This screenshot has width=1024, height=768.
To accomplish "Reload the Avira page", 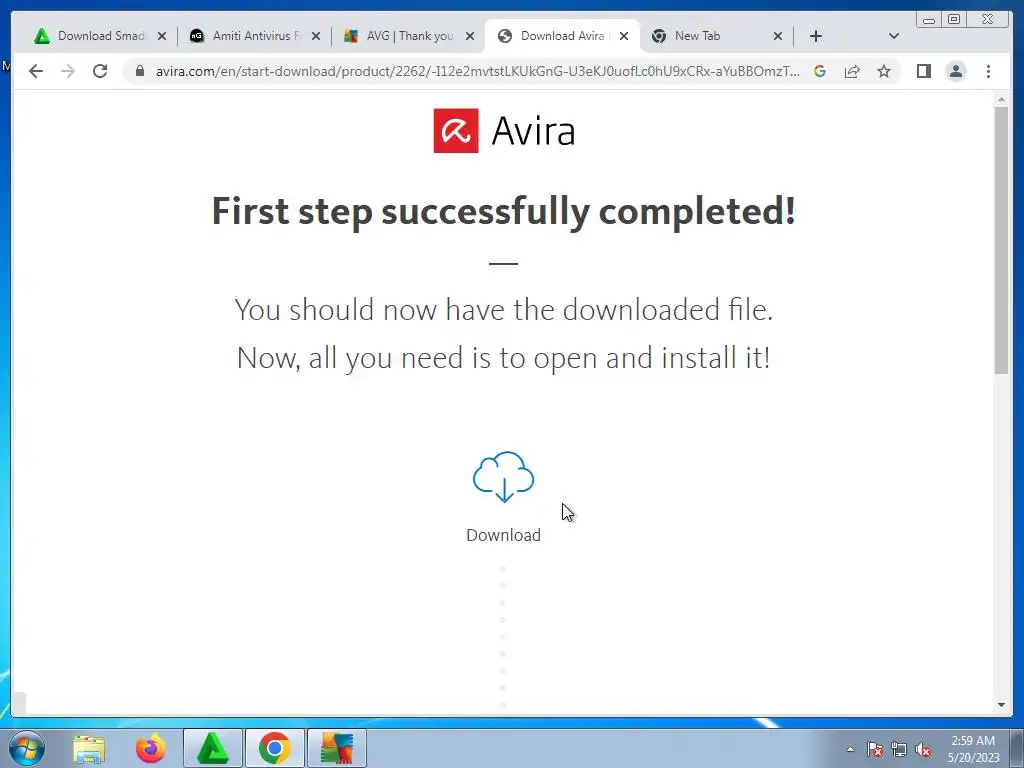I will (x=100, y=71).
